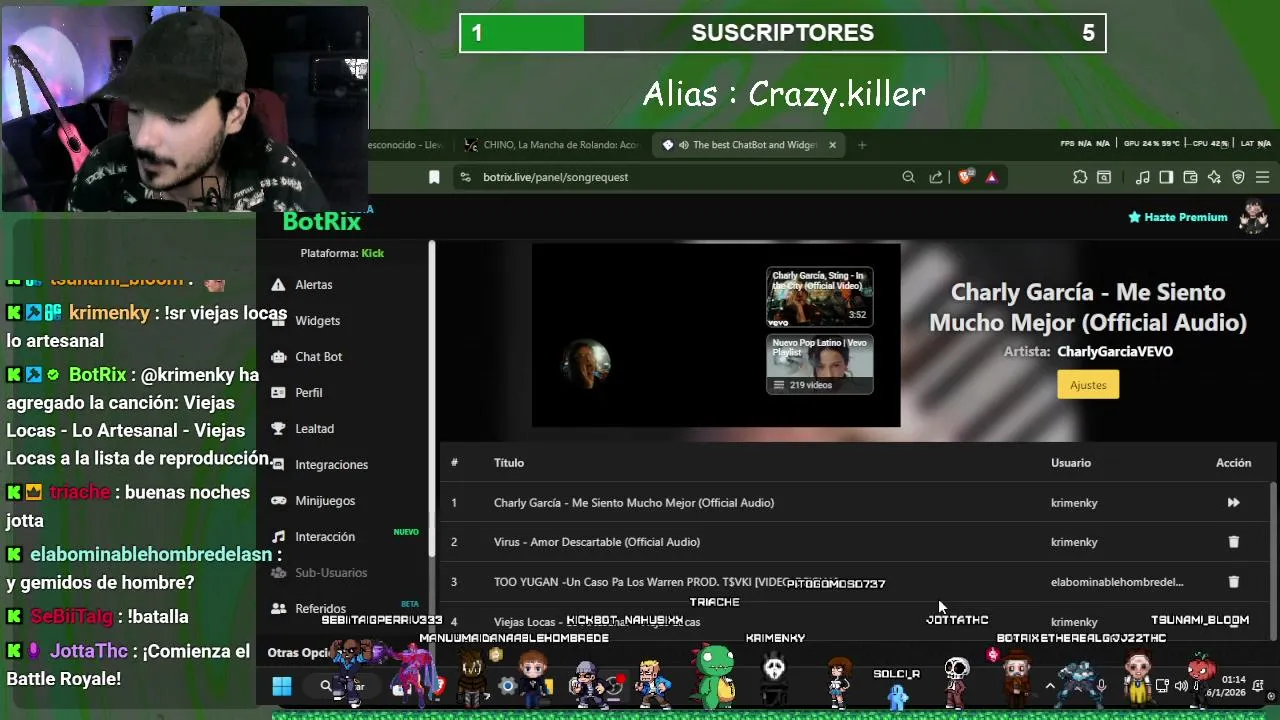Image resolution: width=1280 pixels, height=720 pixels.
Task: Click the yellow Ajustes button
Action: 1088,385
